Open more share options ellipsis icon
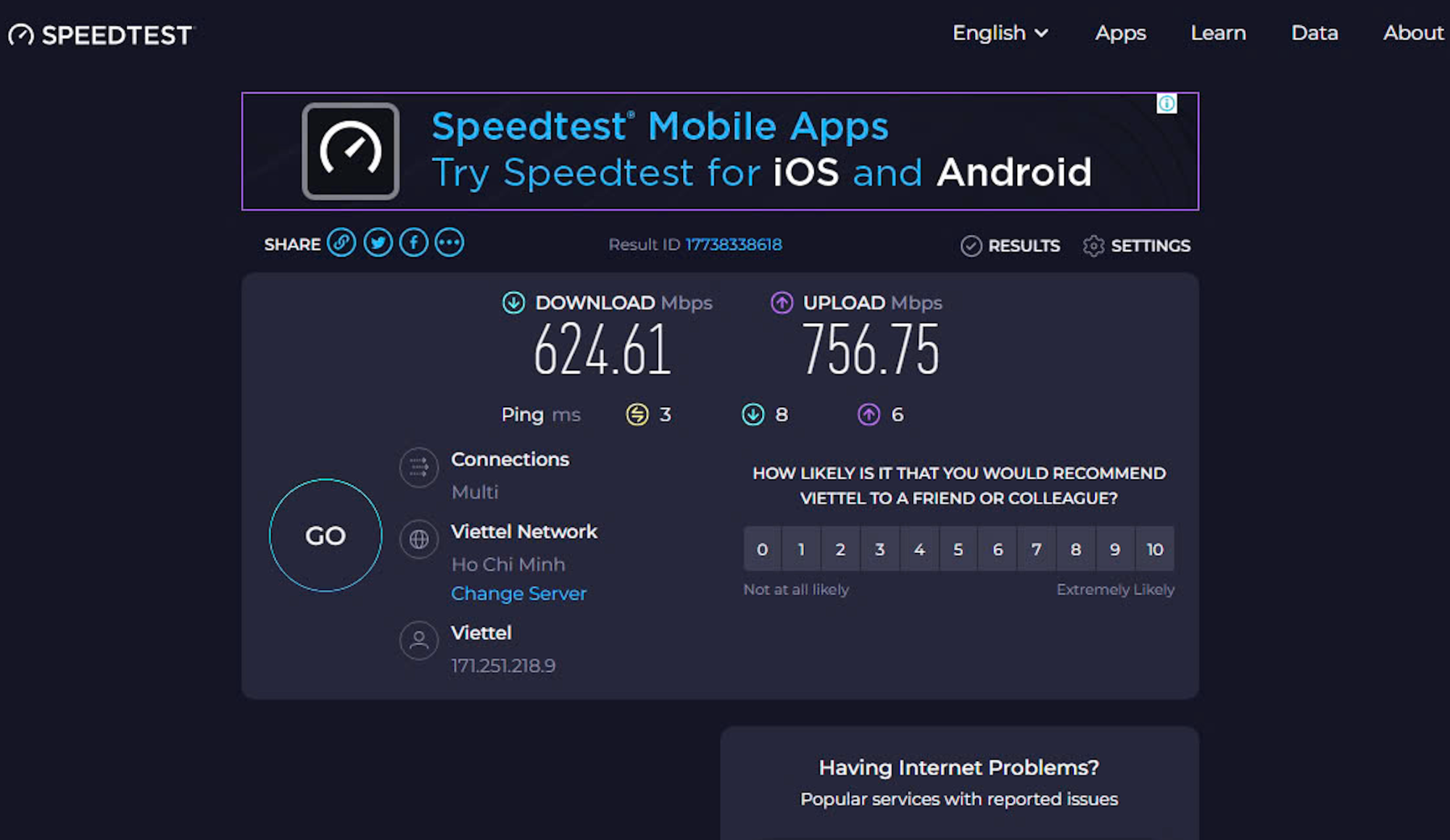The width and height of the screenshot is (1450, 840). tap(449, 243)
